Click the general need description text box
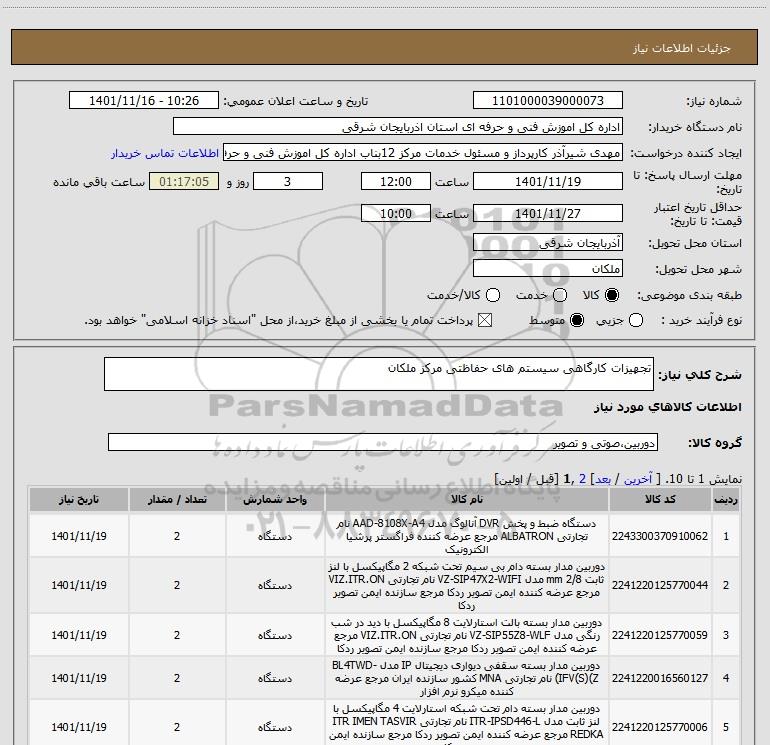This screenshot has height=745, width=770. coord(379,374)
